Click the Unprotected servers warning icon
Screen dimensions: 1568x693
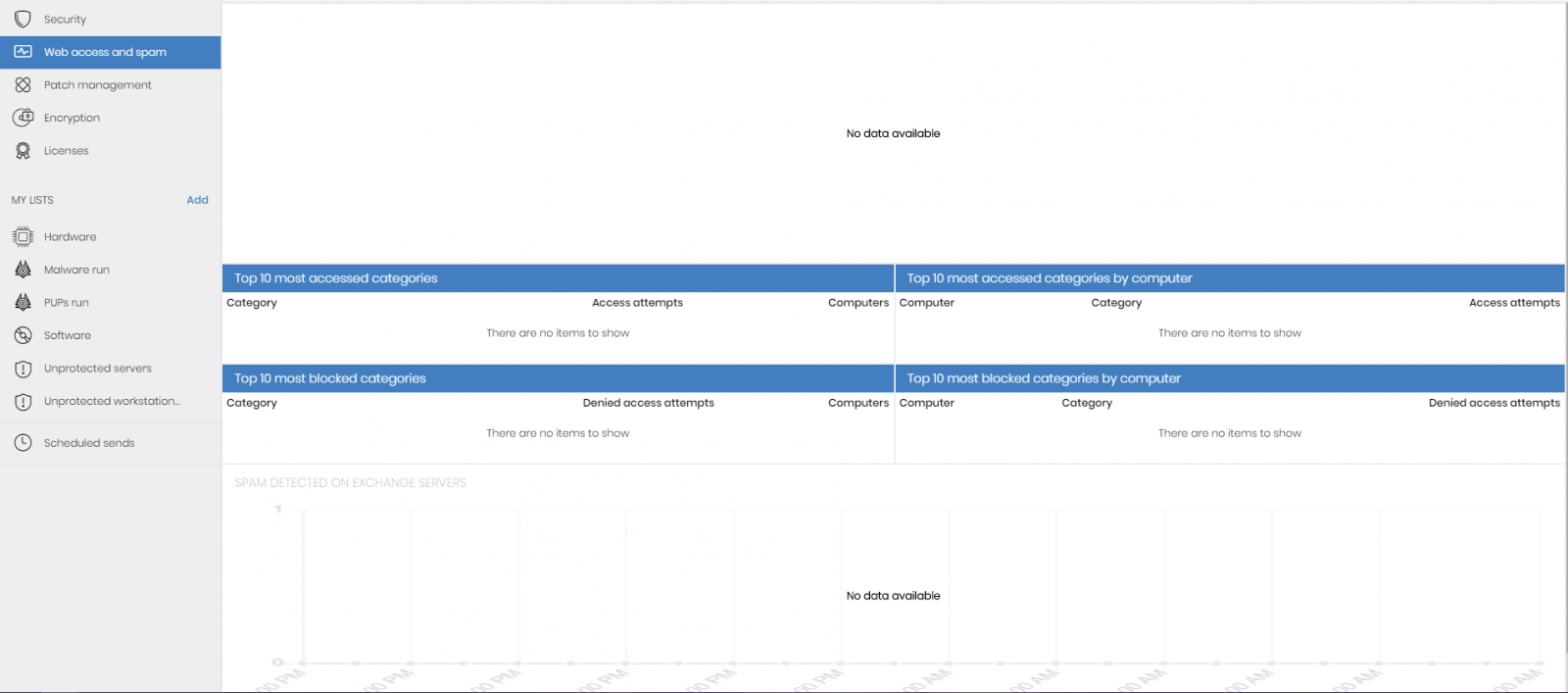(x=23, y=369)
